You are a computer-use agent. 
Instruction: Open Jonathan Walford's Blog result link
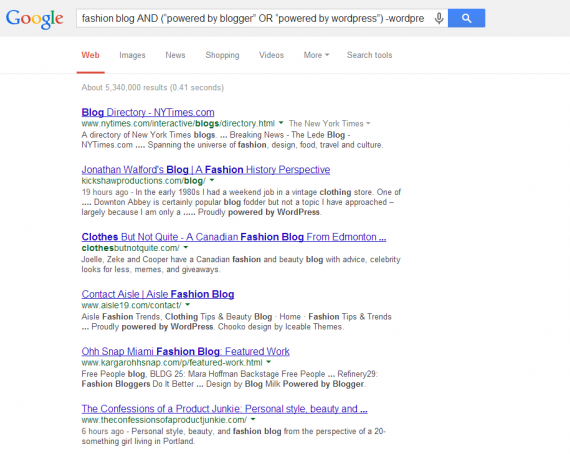206,170
